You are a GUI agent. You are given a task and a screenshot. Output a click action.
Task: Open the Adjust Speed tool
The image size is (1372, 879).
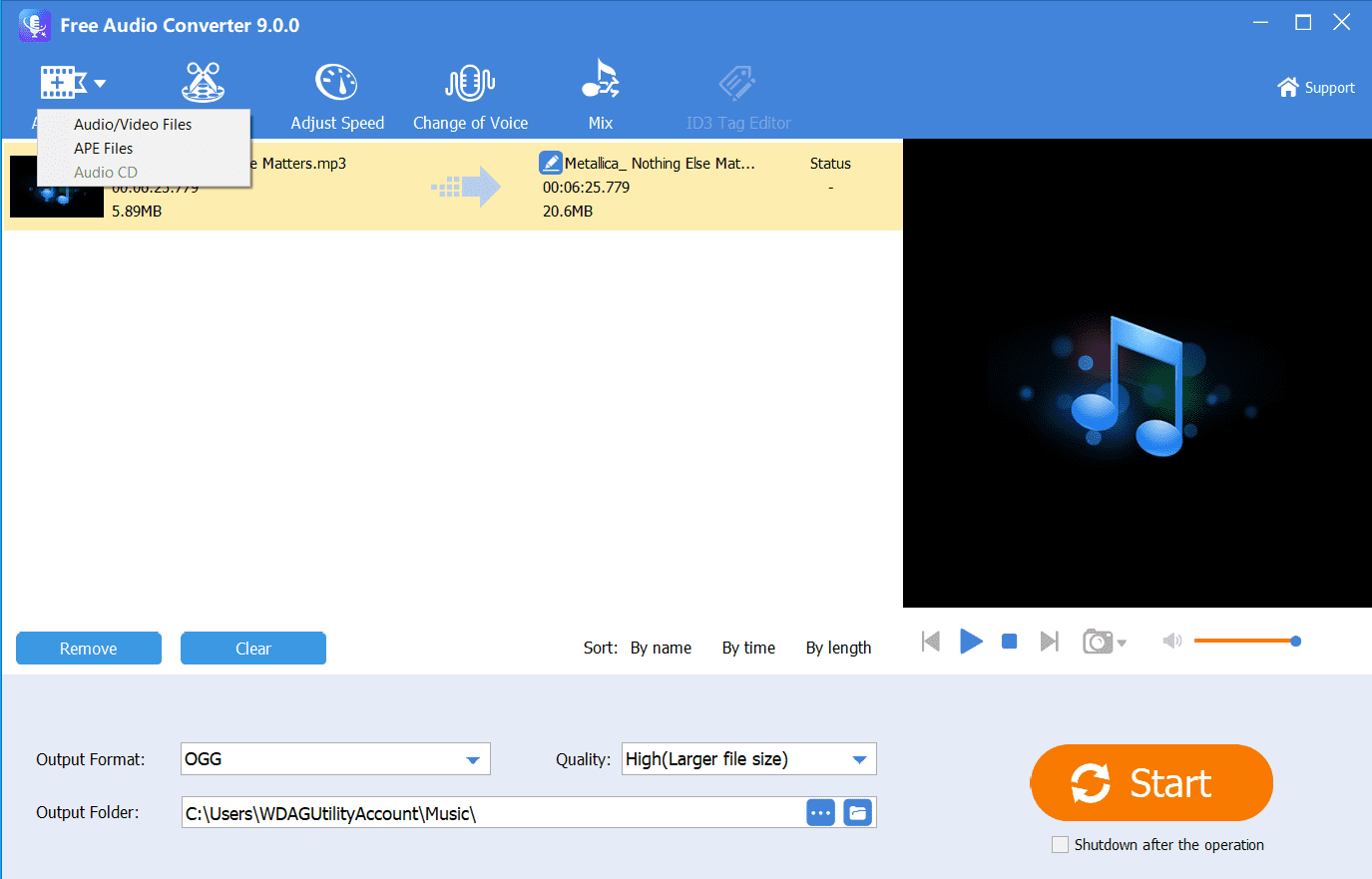[x=337, y=97]
